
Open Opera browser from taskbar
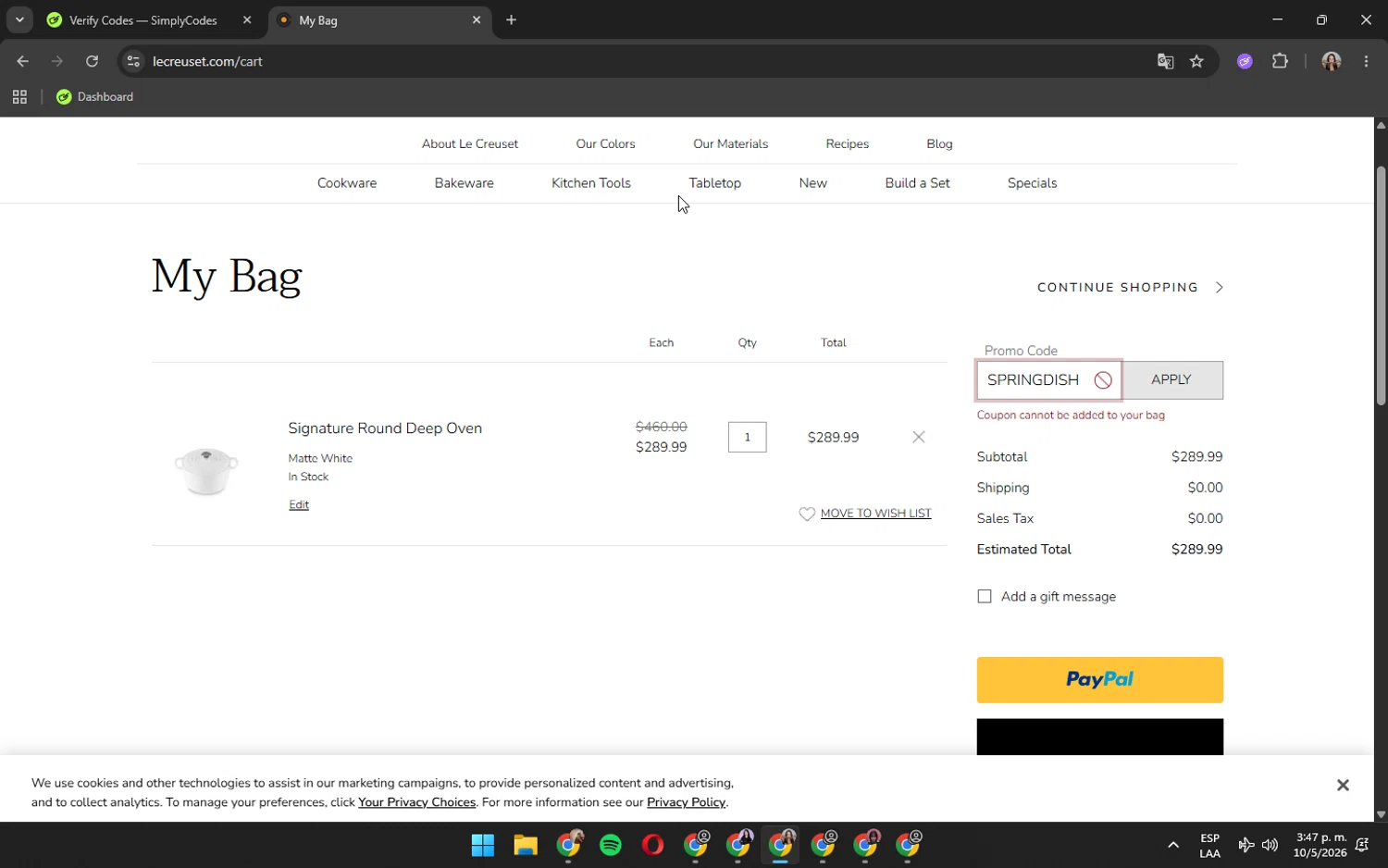pos(653,845)
